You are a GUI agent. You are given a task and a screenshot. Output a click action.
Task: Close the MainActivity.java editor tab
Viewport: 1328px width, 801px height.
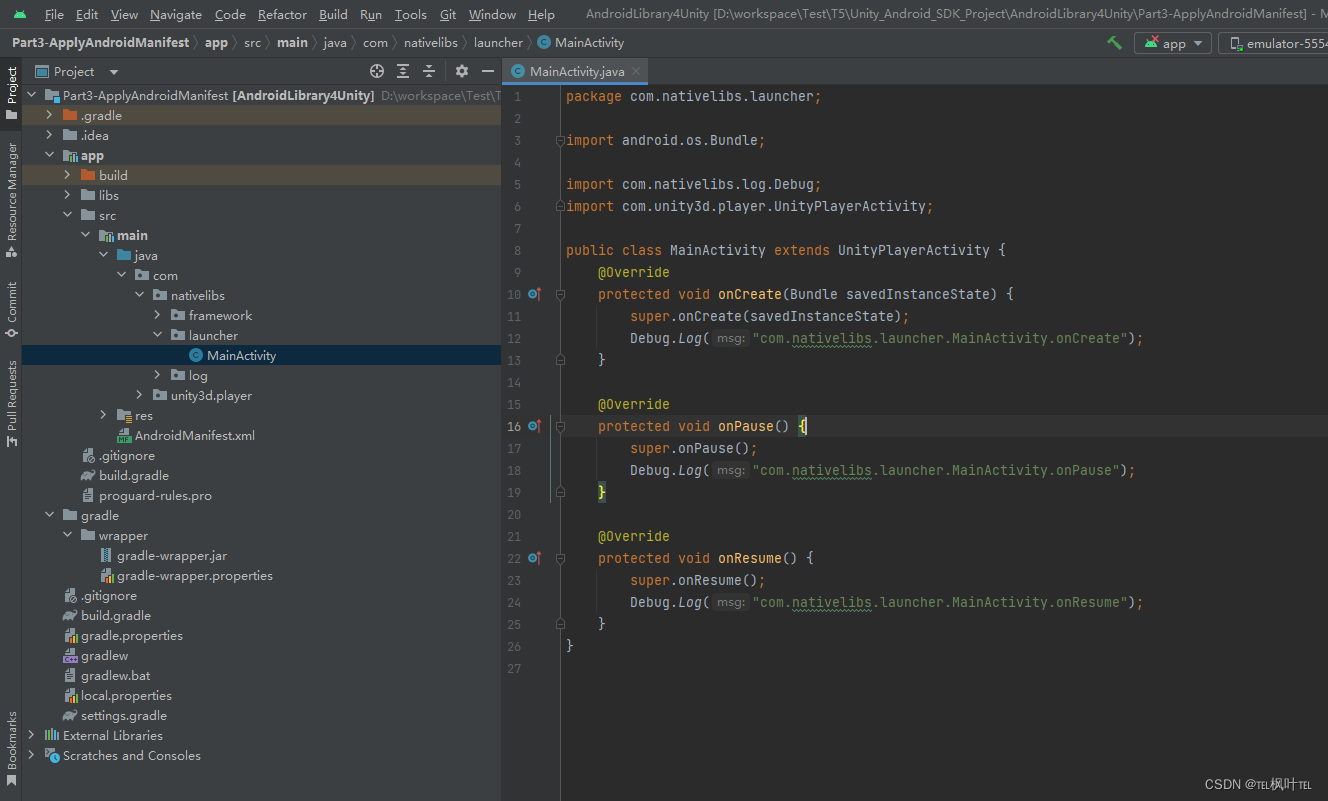coord(635,71)
